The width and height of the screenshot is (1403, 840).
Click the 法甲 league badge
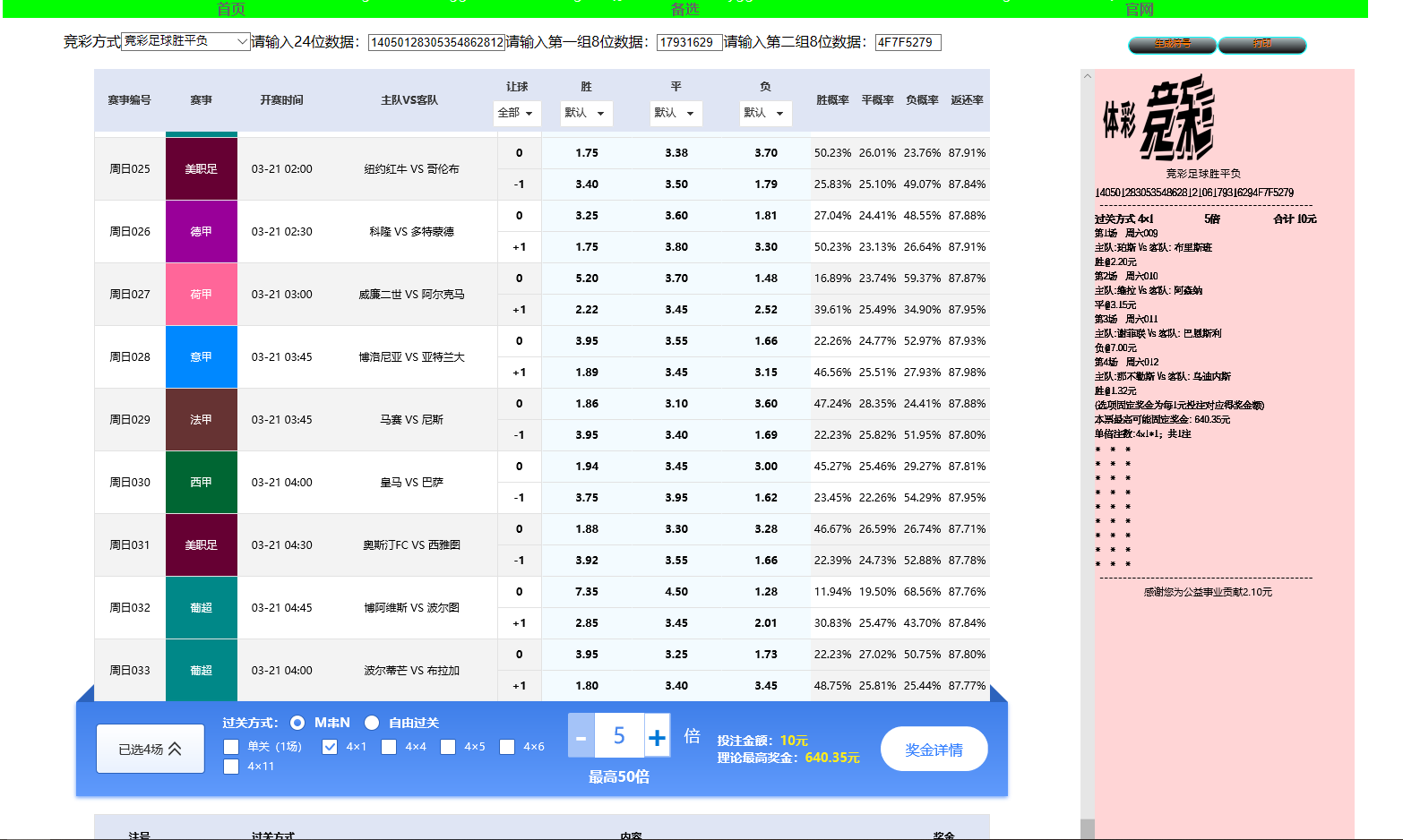pos(202,419)
